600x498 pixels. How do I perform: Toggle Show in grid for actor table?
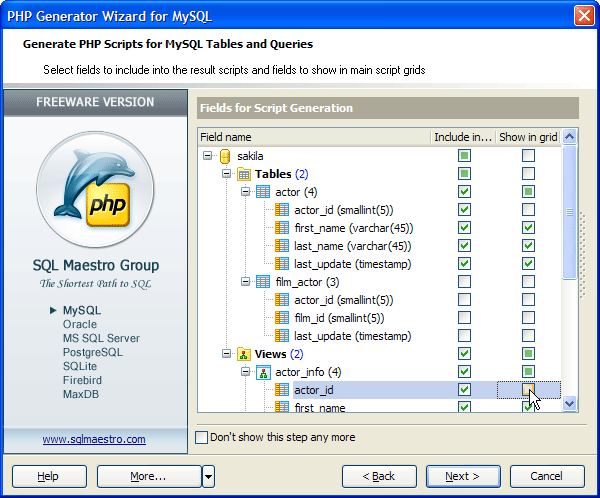pos(528,192)
